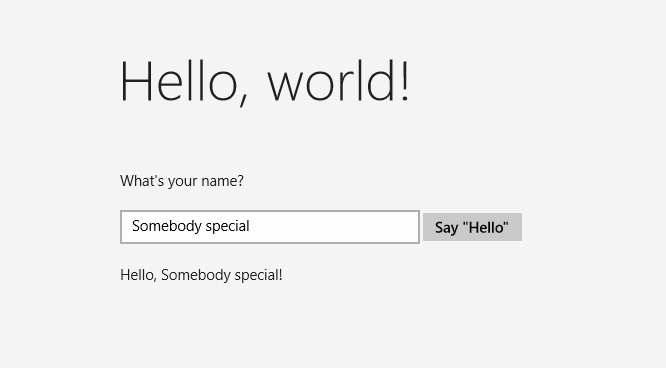Click the word "Say" on the gray button
This screenshot has height=368, width=666.
point(446,228)
